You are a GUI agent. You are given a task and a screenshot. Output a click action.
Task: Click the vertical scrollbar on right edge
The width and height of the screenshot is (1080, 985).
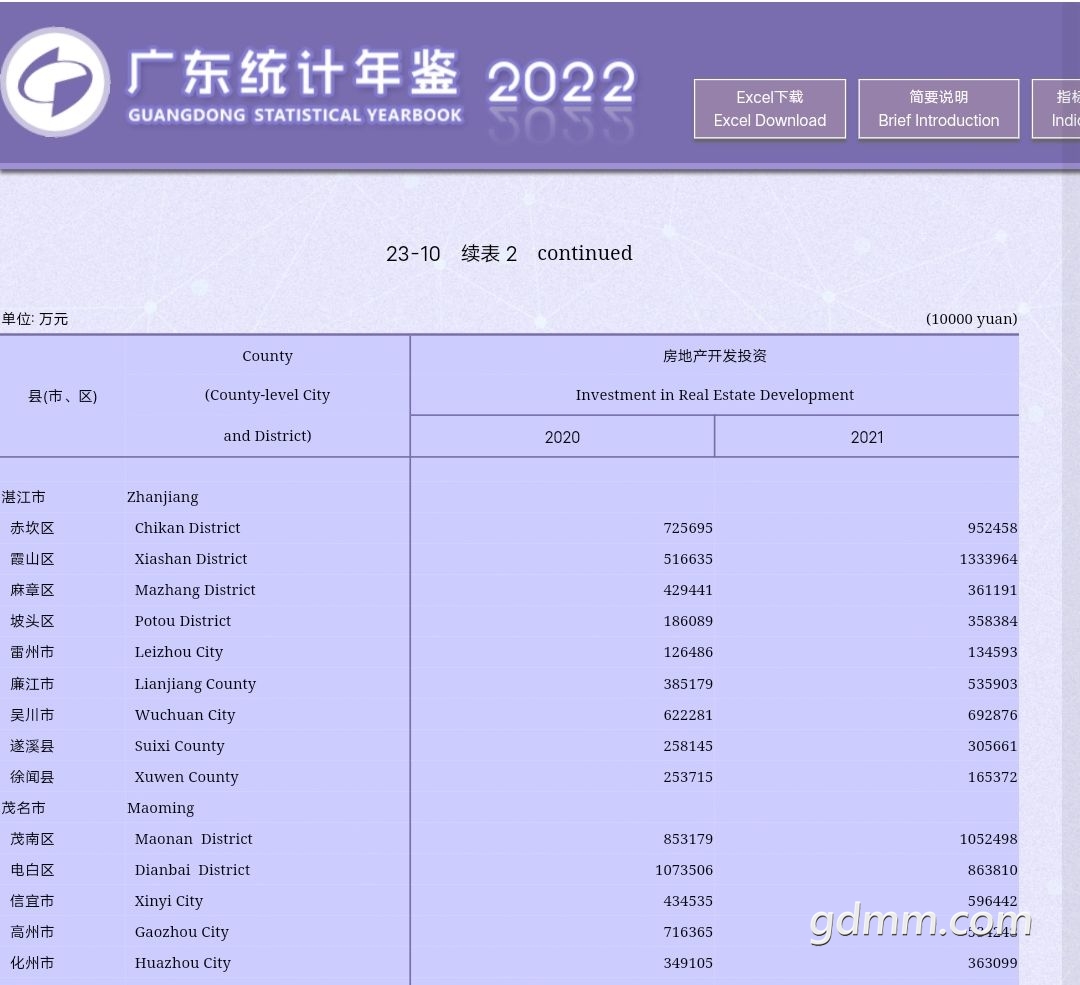tap(1070, 500)
